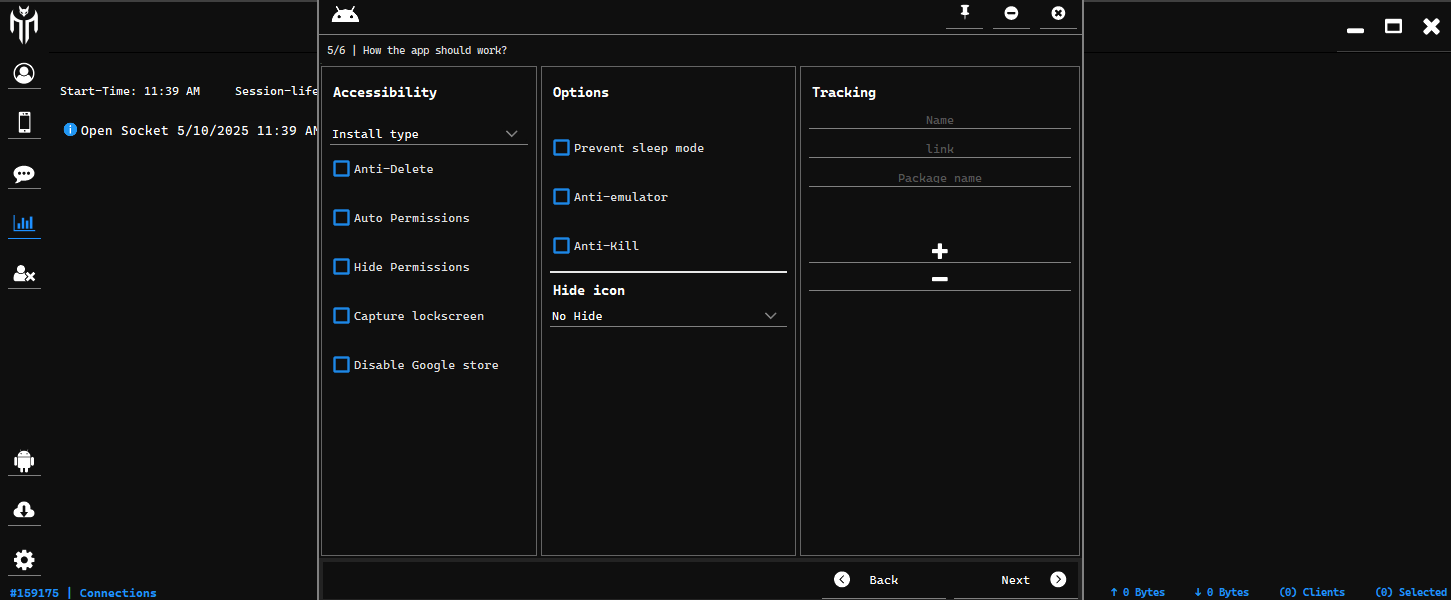Tick the Auto Permissions checkbox
The width and height of the screenshot is (1451, 600).
coord(342,218)
